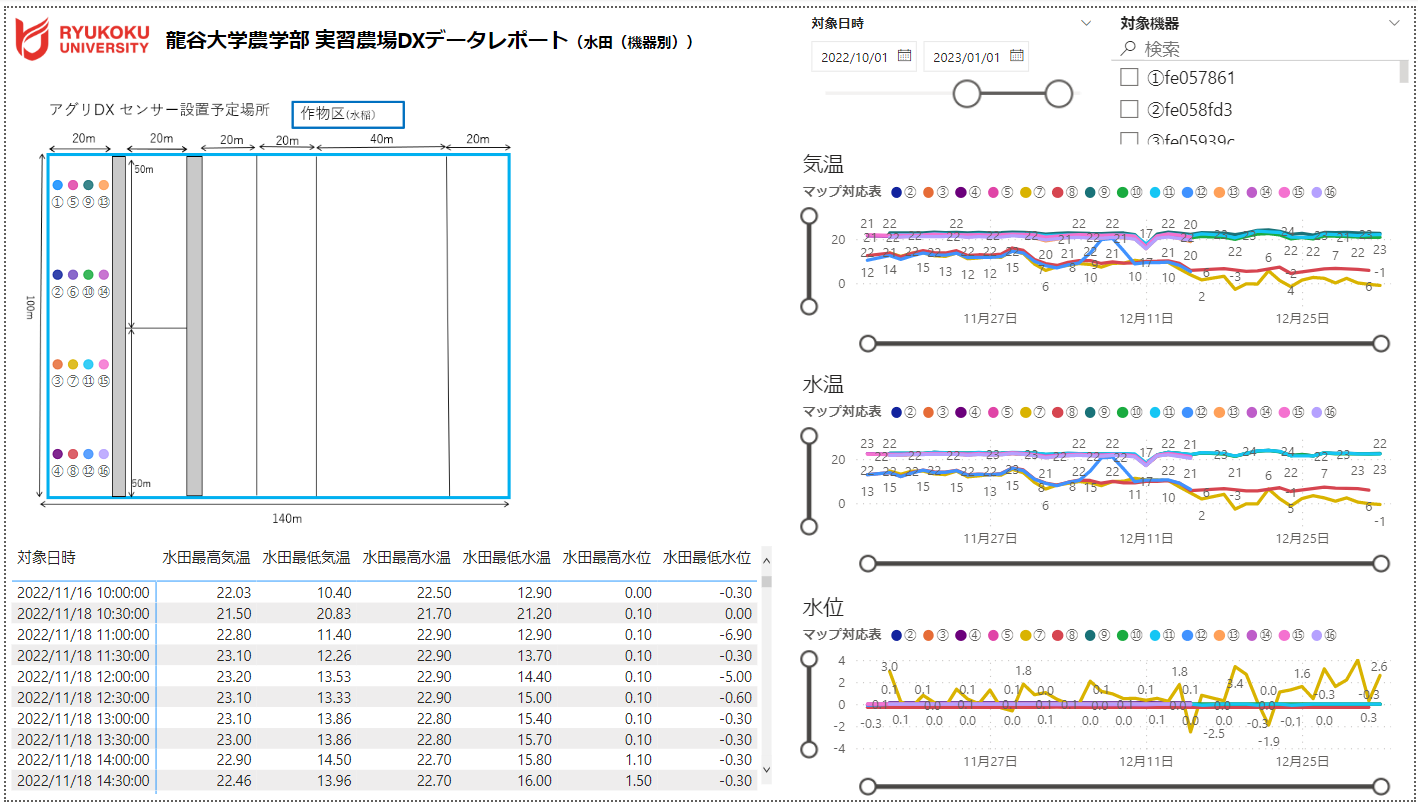Screen dimensions: 1418x805
Task: Select legend dot ⑫ in the 水温 chart
Action: [1187, 411]
